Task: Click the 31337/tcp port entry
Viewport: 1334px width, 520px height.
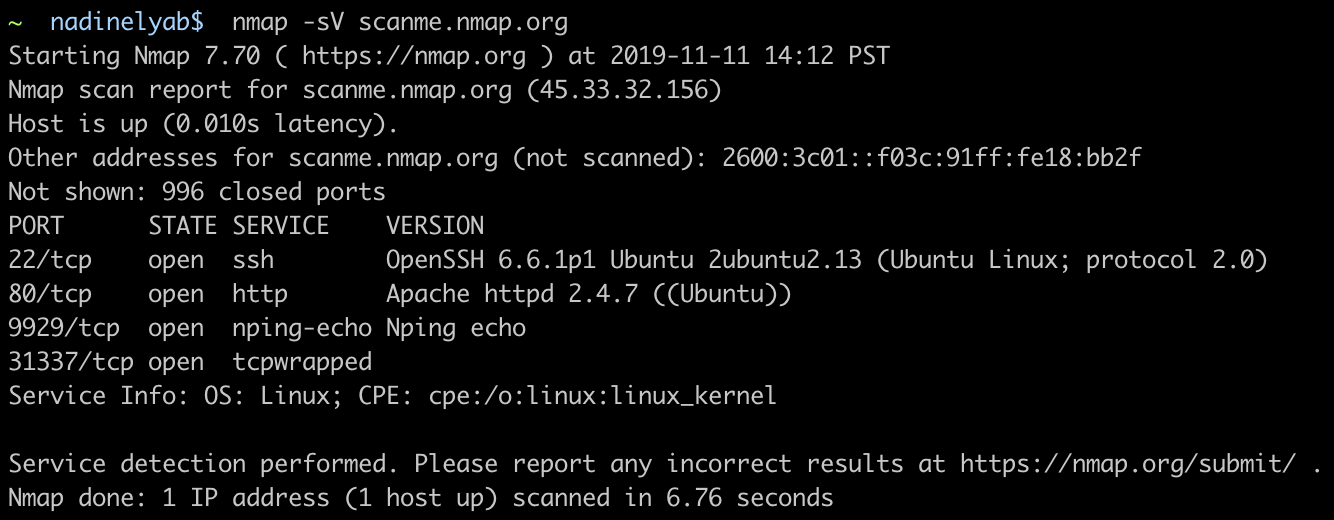Action: (x=71, y=362)
